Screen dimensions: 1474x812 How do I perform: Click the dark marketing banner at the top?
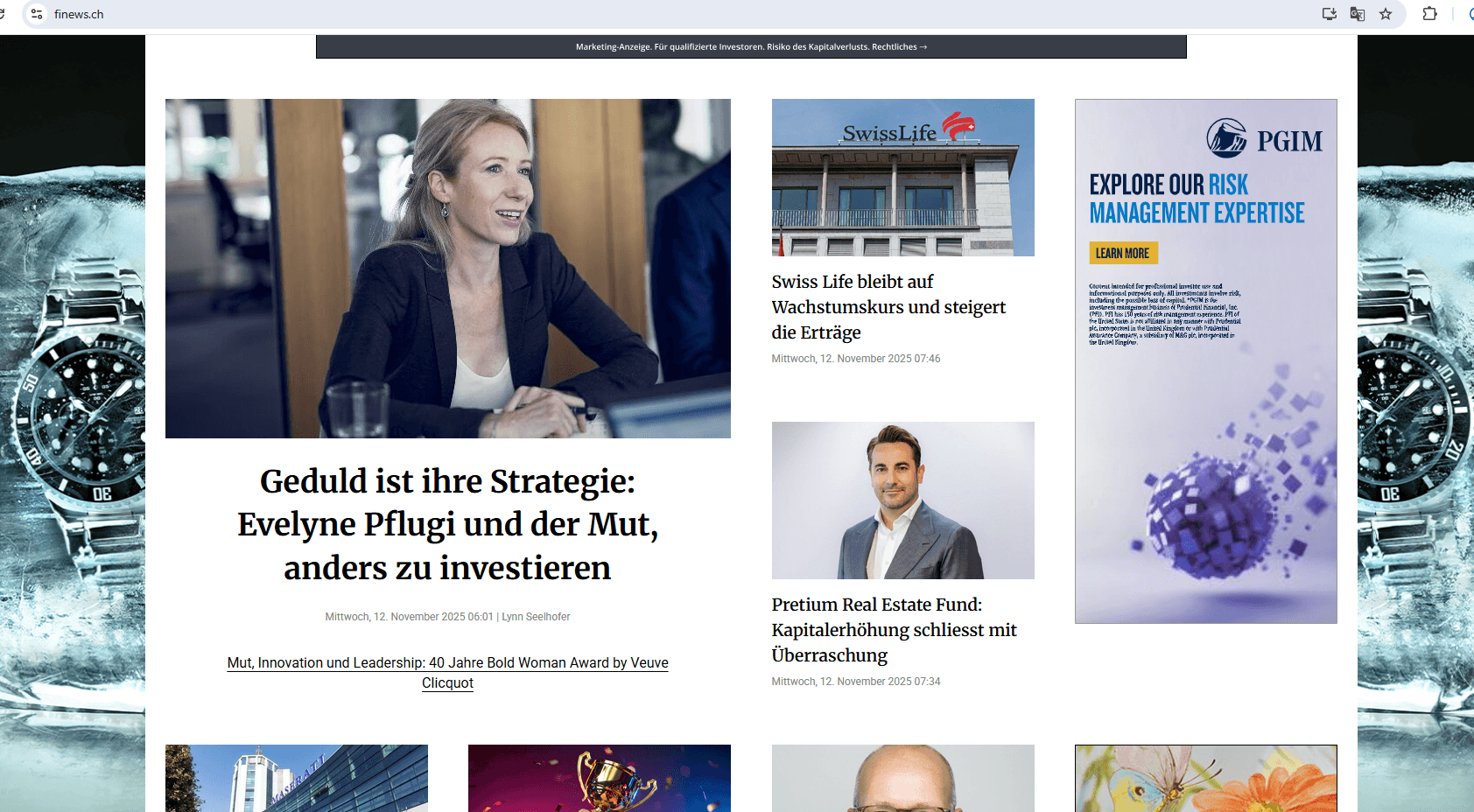coord(751,45)
